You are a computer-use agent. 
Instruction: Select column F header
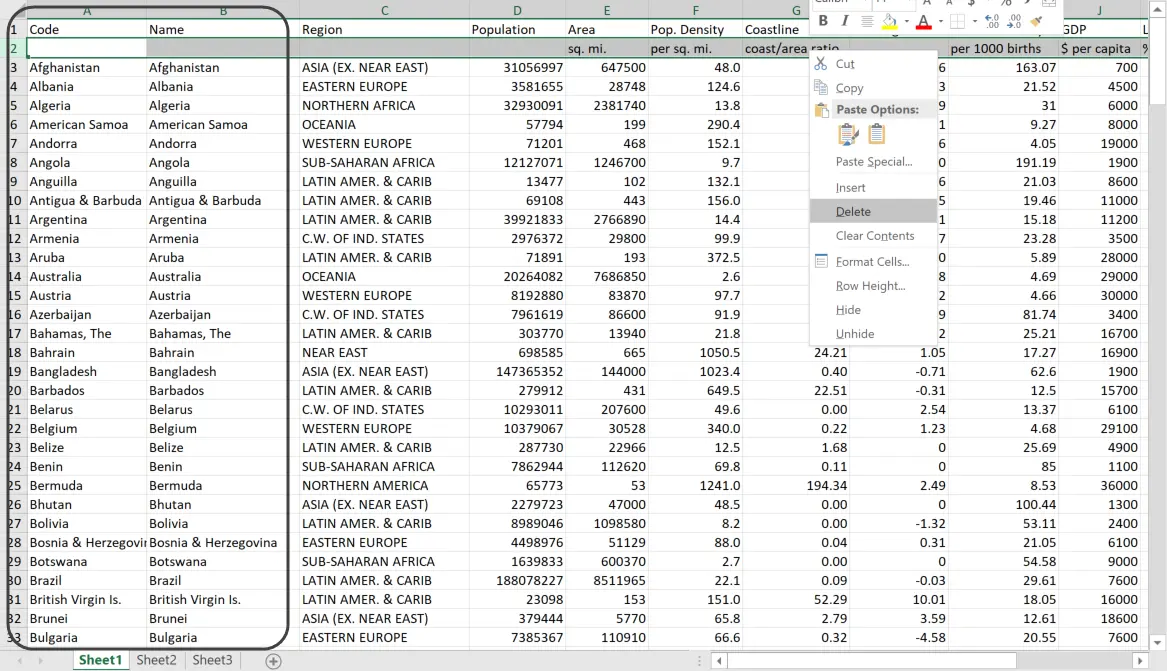pyautogui.click(x=695, y=10)
